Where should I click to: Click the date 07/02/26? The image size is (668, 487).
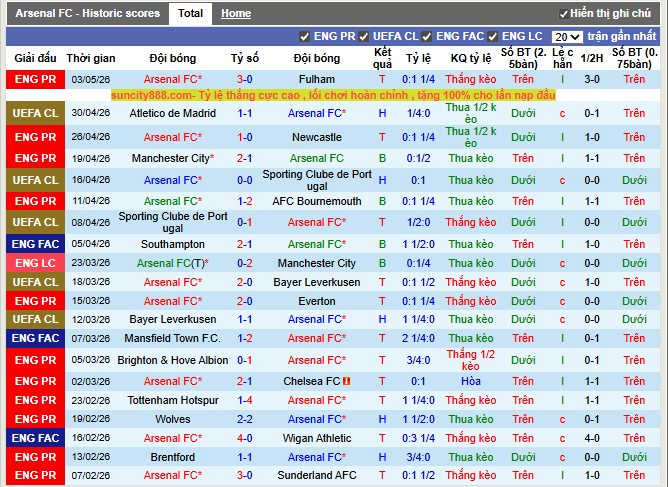[91, 475]
